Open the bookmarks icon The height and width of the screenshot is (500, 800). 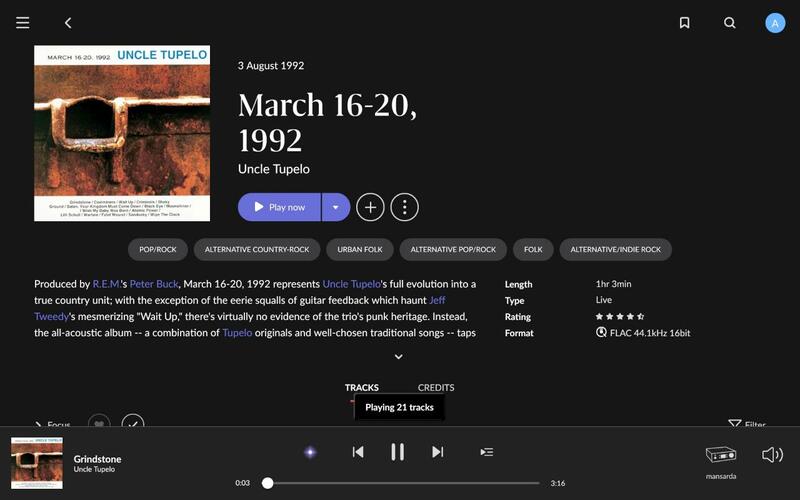coord(685,22)
